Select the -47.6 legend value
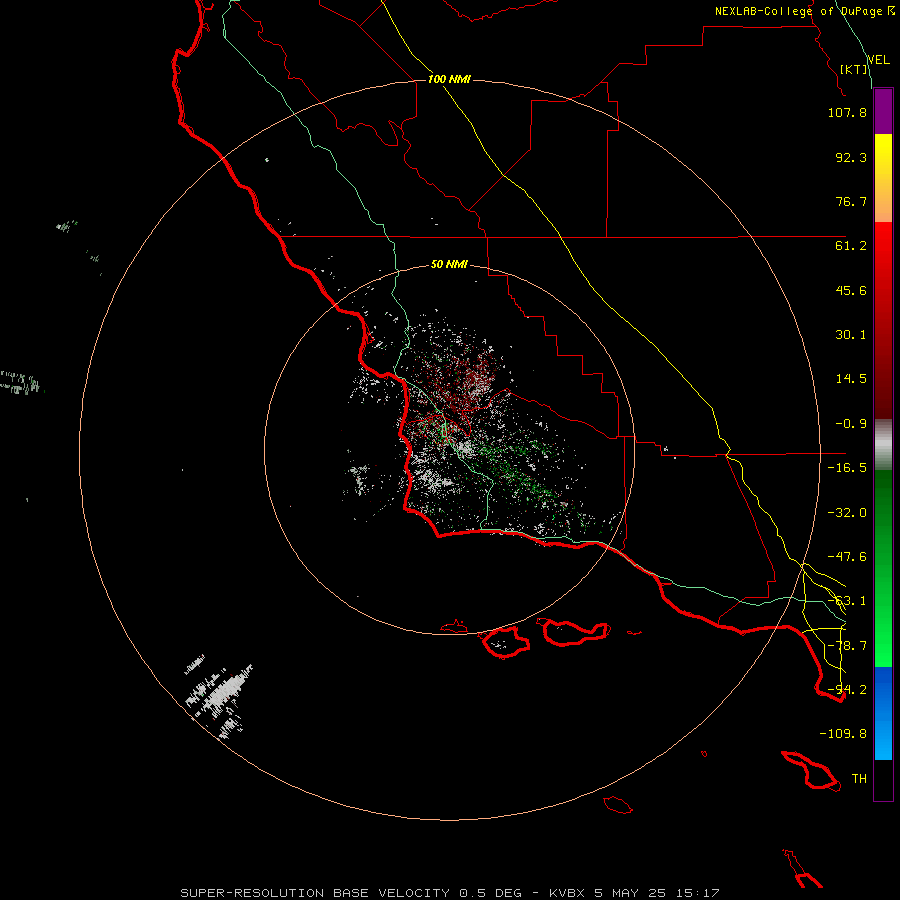 [x=847, y=557]
